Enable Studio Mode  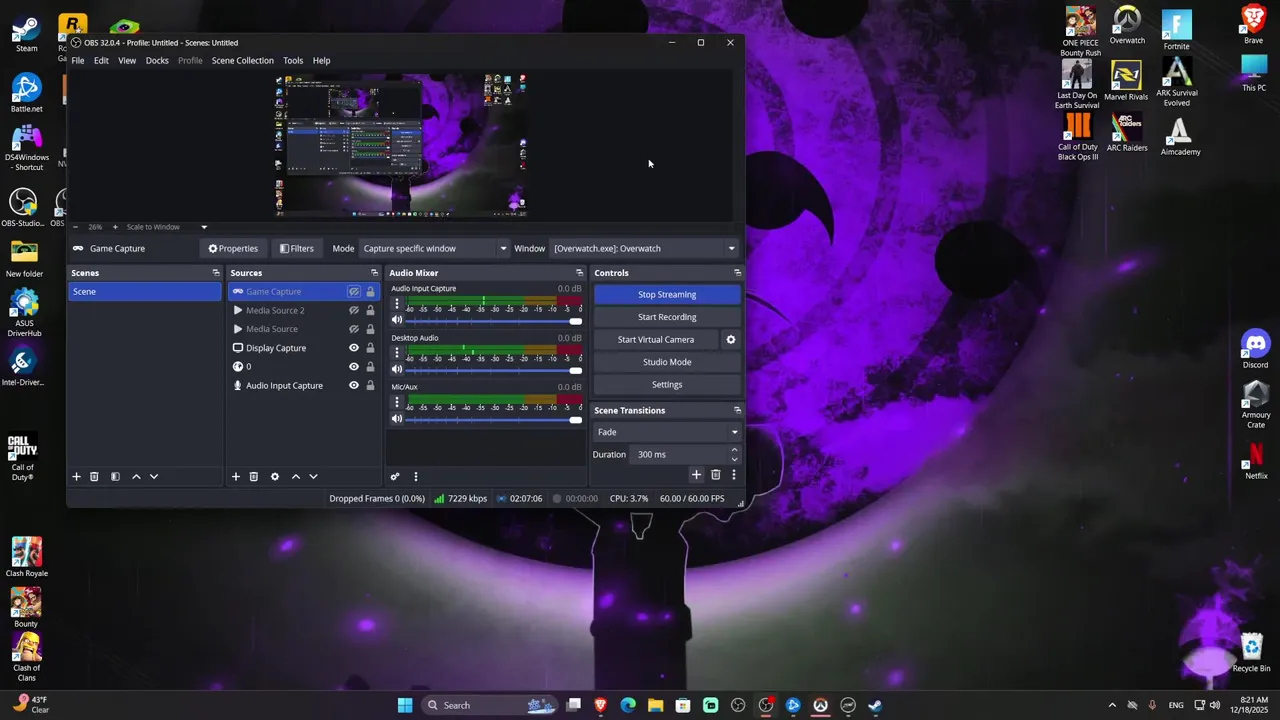[x=667, y=362]
